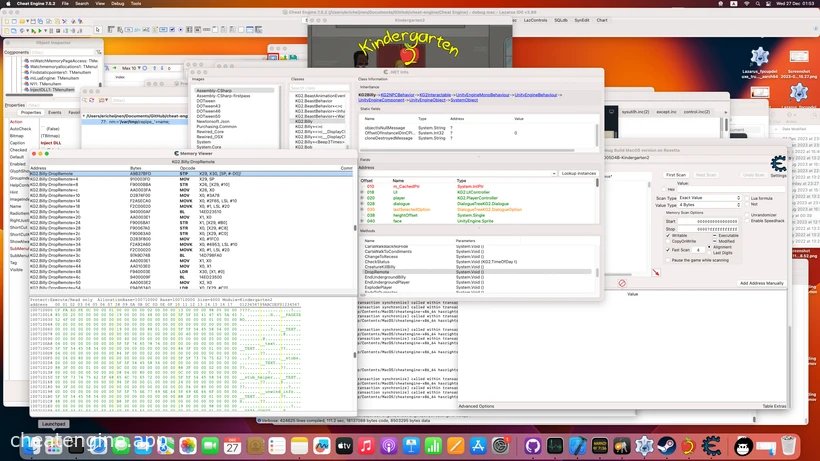Select the TCheckBox component palette icon
The height and width of the screenshot is (461, 820).
(x=172, y=30)
